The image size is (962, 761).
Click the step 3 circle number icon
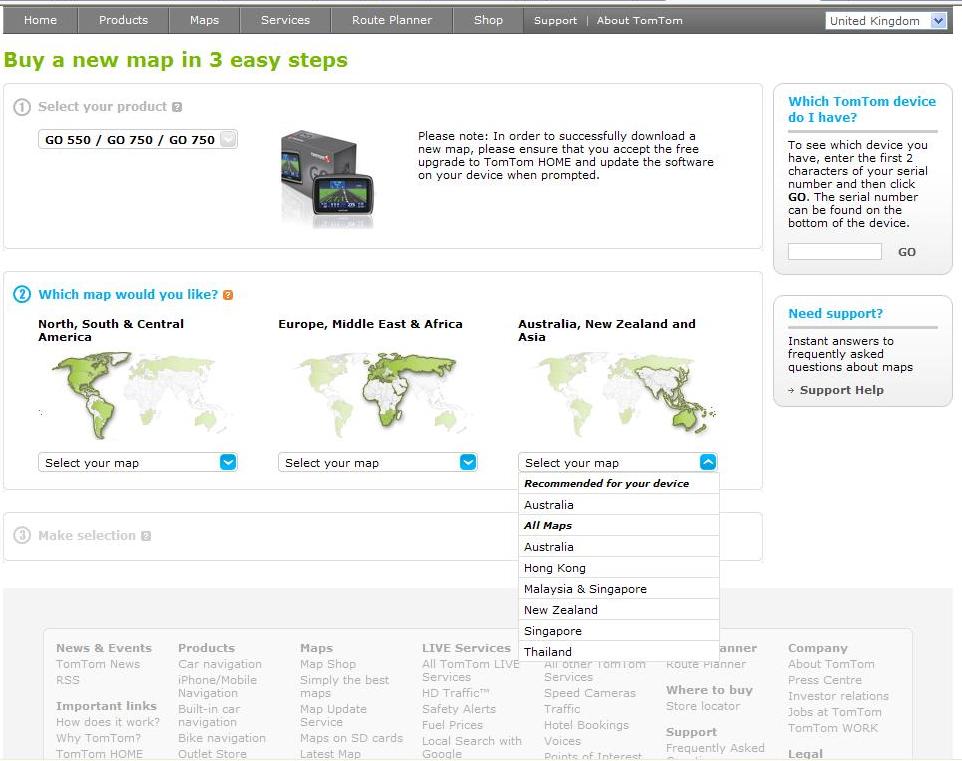click(21, 535)
